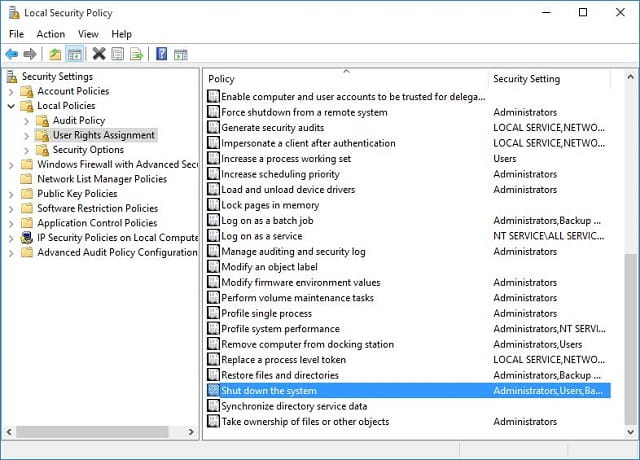Click the Security Options folder icon
The height and width of the screenshot is (460, 640).
tap(42, 150)
